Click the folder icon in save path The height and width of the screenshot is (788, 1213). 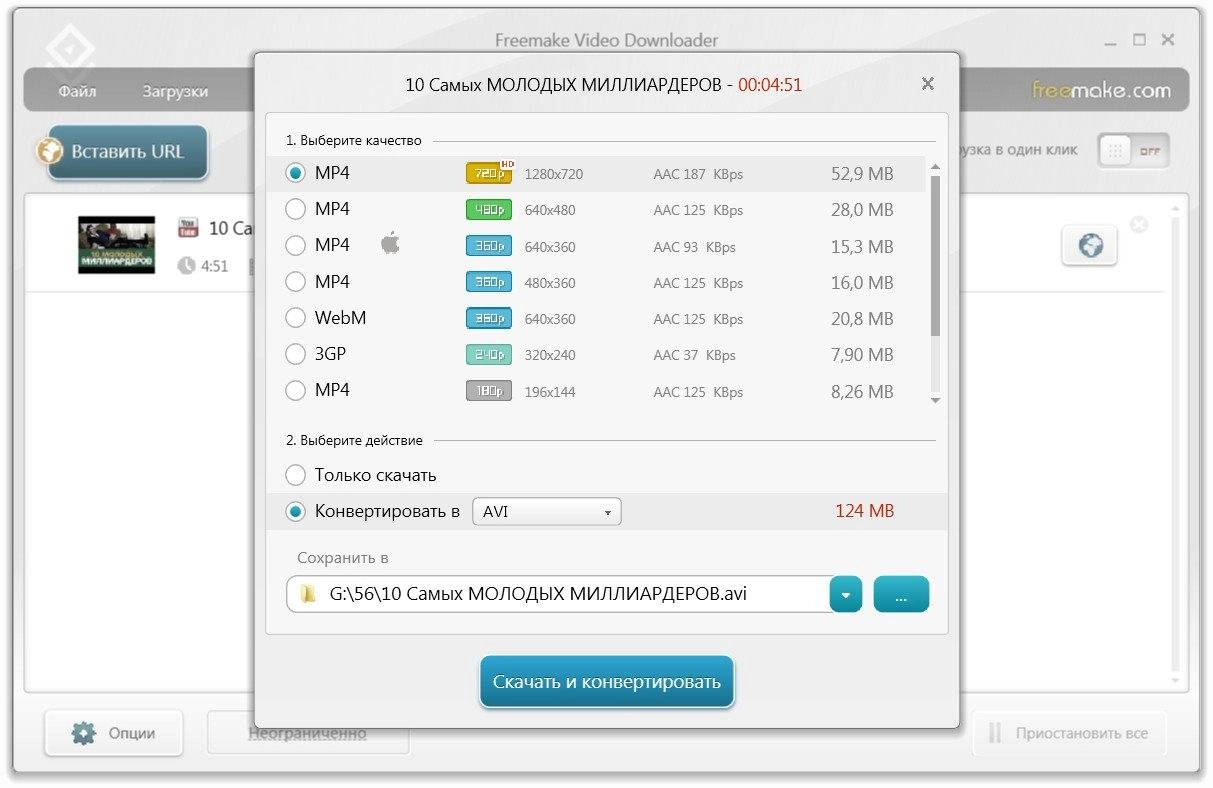308,594
